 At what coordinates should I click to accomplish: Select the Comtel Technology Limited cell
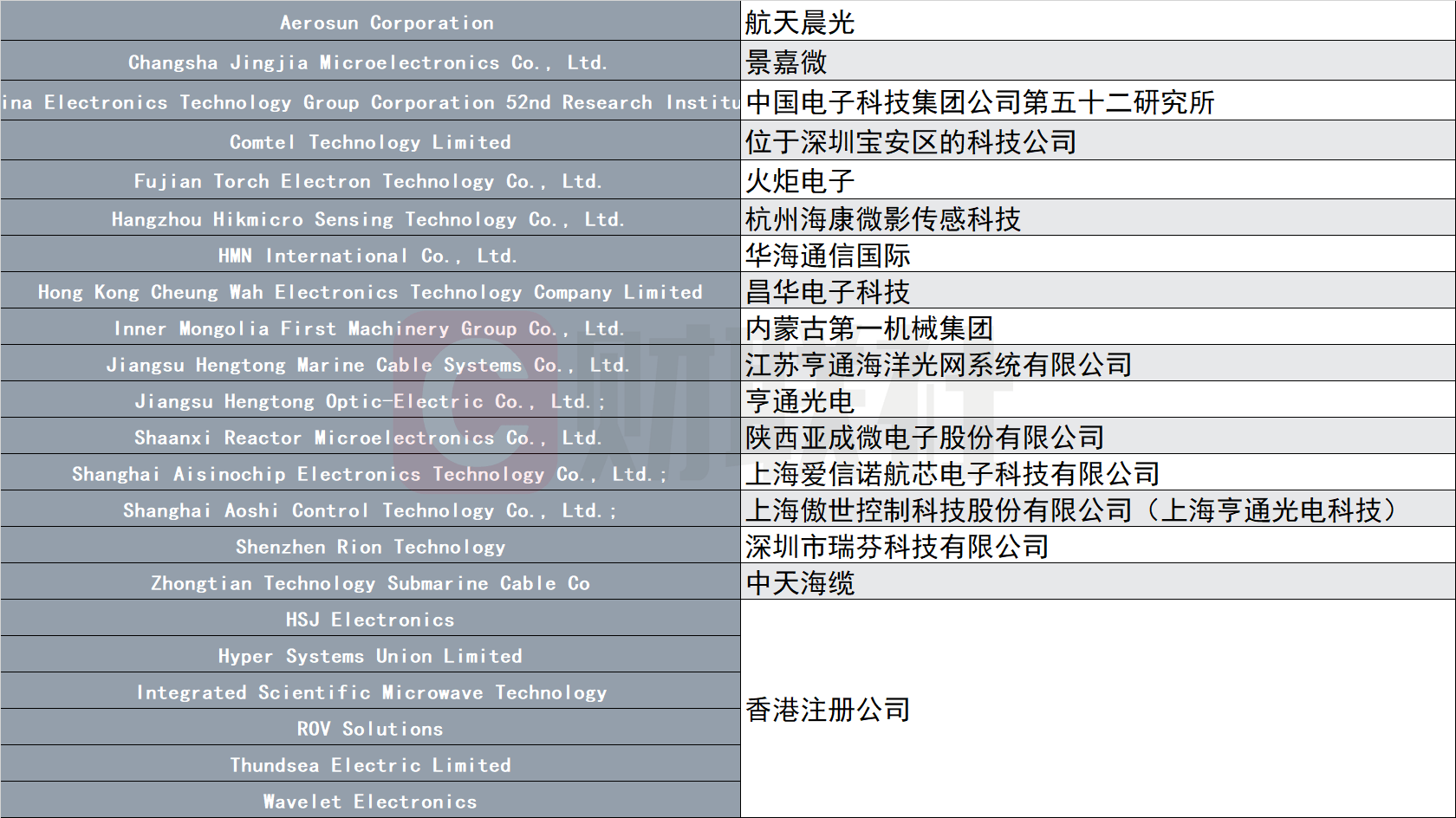pyautogui.click(x=370, y=140)
